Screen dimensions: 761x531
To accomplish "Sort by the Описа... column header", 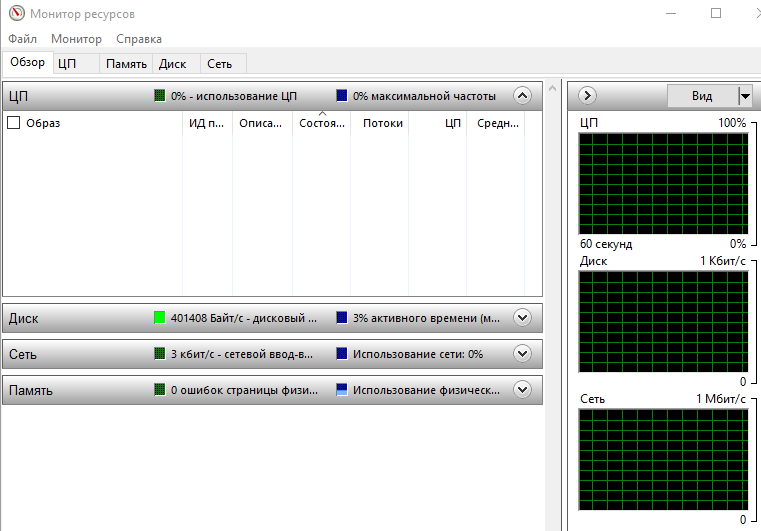I will tap(261, 123).
